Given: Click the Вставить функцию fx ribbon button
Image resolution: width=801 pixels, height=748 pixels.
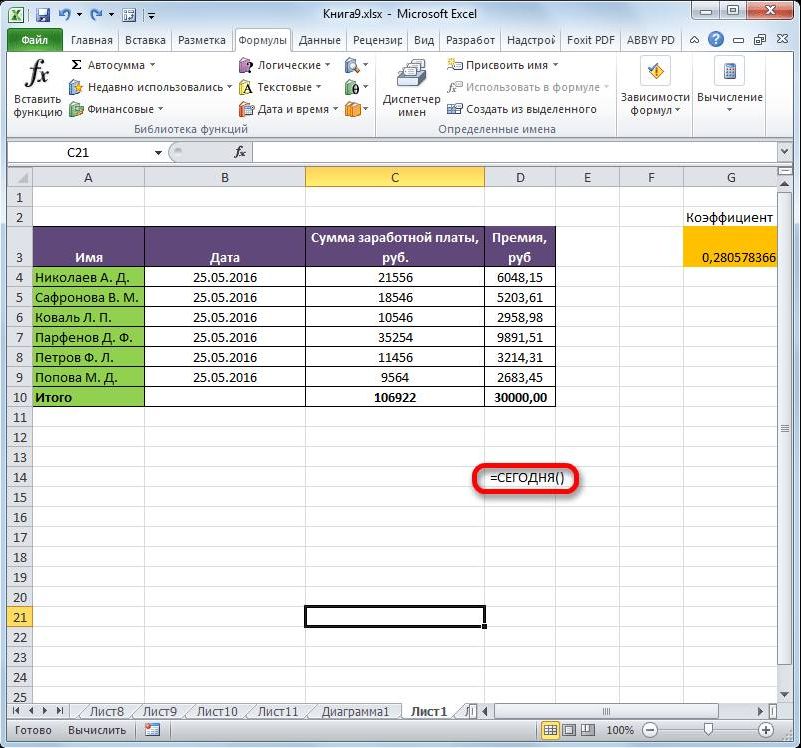Looking at the screenshot, I should 37,89.
